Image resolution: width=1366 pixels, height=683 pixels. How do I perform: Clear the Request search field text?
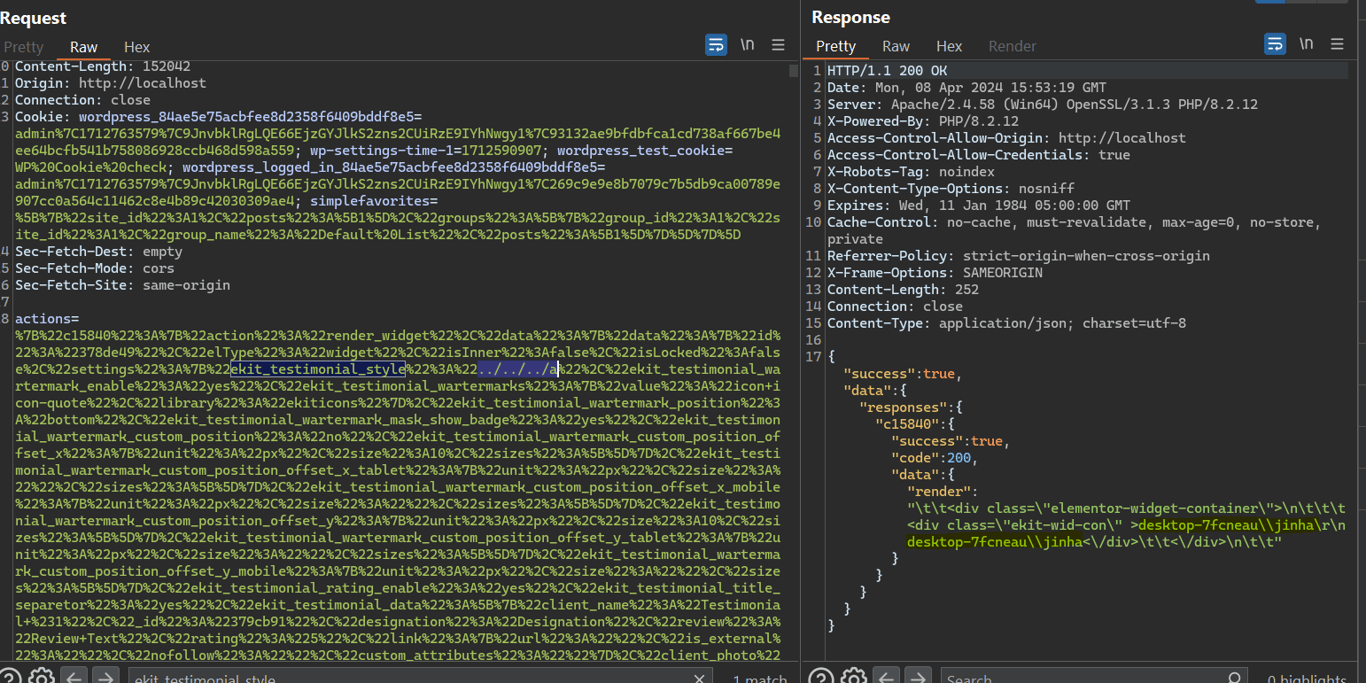tap(699, 678)
